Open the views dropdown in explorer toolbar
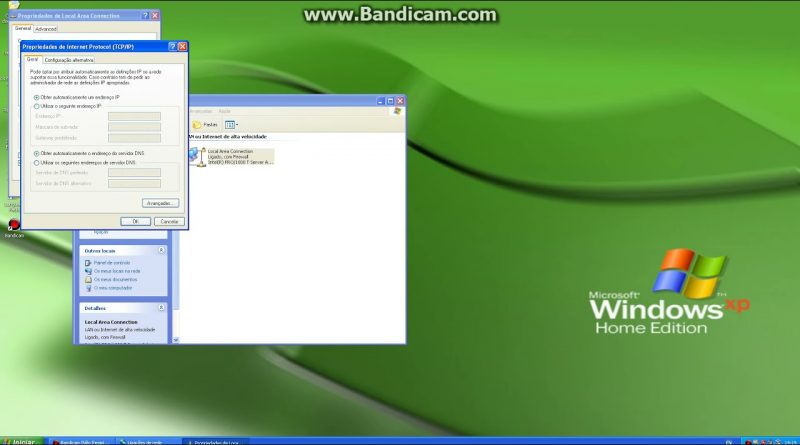 click(231, 125)
